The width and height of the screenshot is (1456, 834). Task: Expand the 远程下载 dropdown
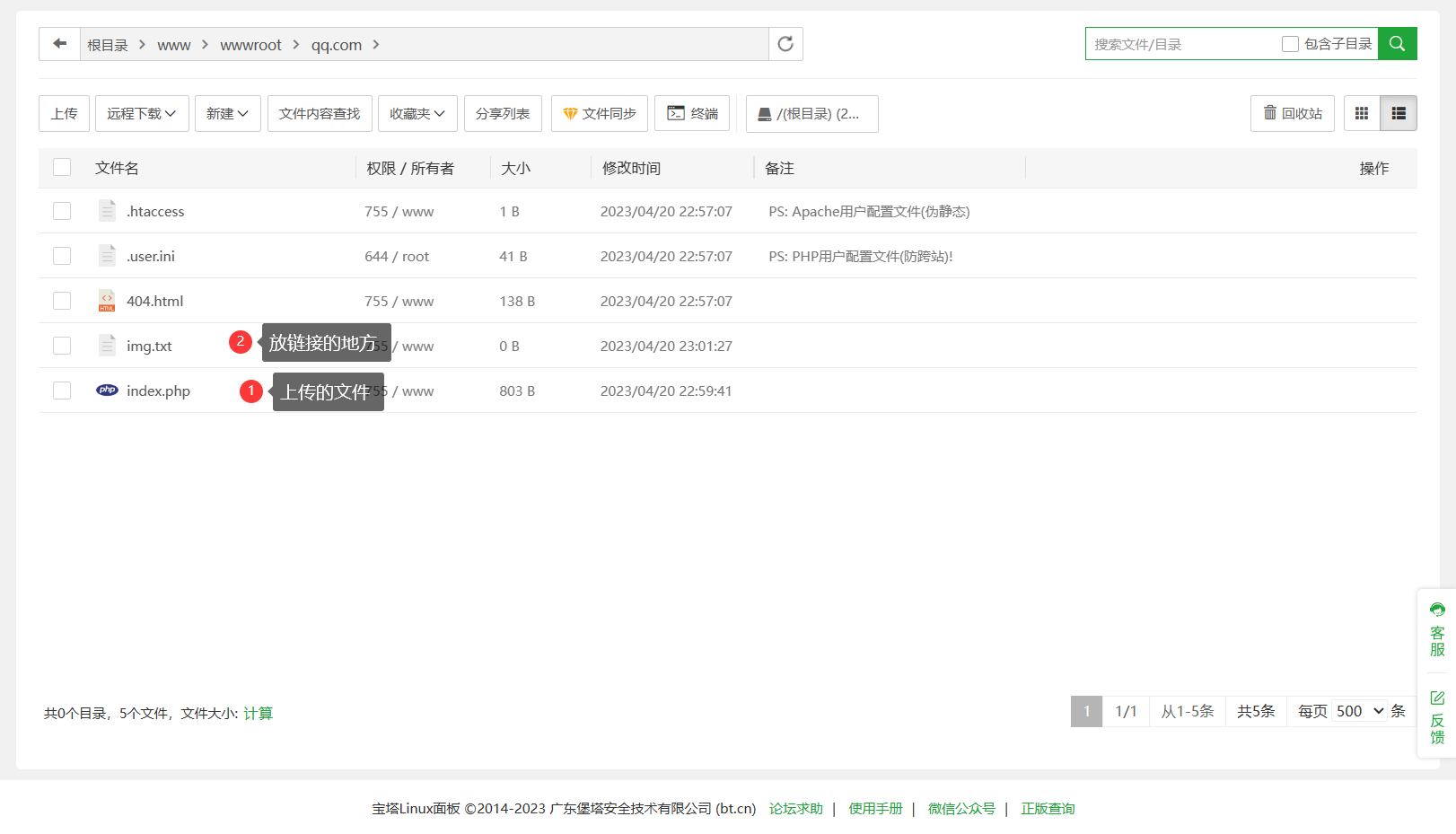click(142, 113)
